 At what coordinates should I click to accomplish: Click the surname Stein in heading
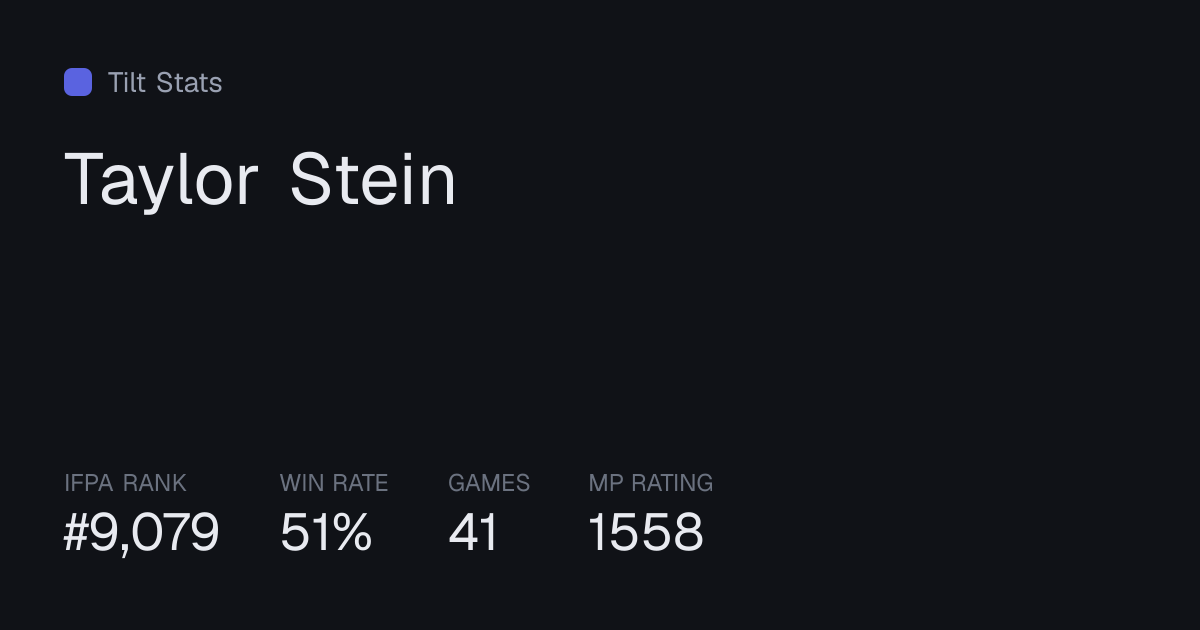click(373, 179)
